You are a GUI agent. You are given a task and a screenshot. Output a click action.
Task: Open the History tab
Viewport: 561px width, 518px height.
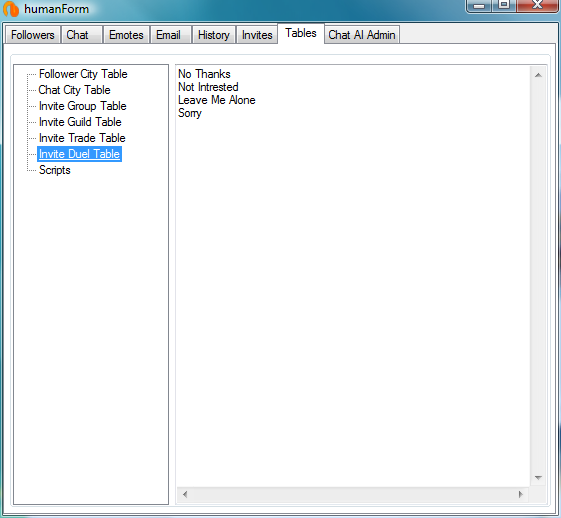pos(214,35)
